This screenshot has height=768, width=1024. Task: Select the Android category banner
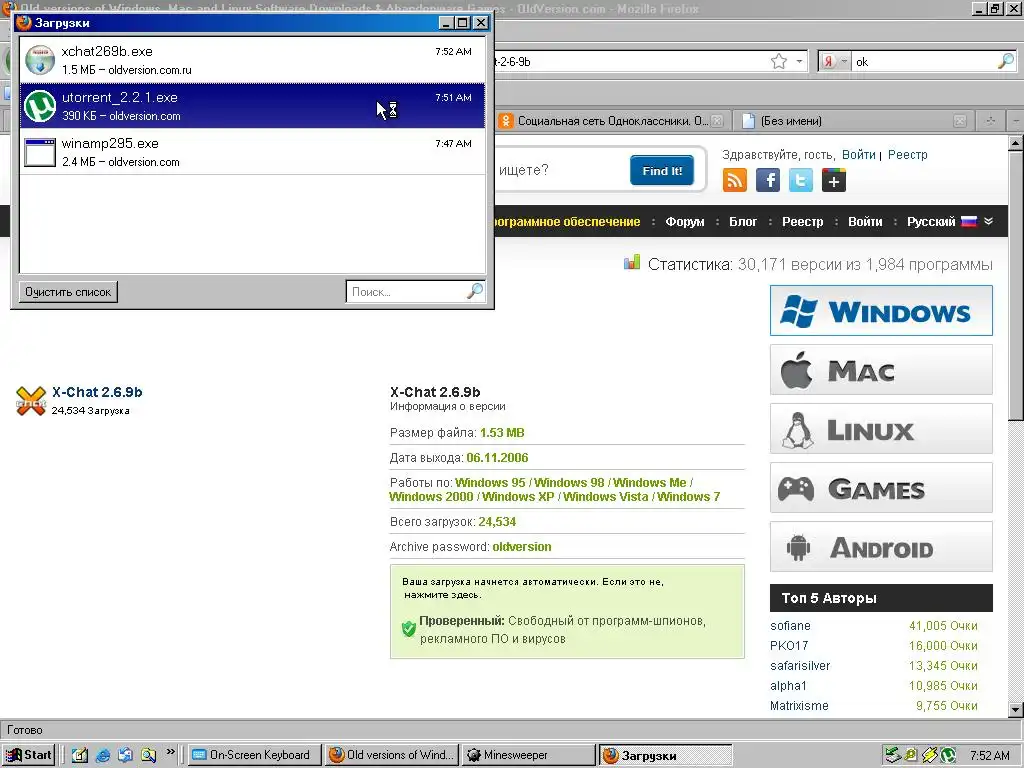[881, 547]
